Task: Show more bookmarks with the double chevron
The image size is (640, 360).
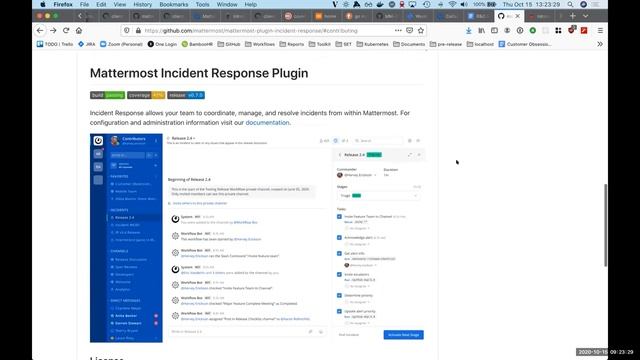Action: (600, 44)
